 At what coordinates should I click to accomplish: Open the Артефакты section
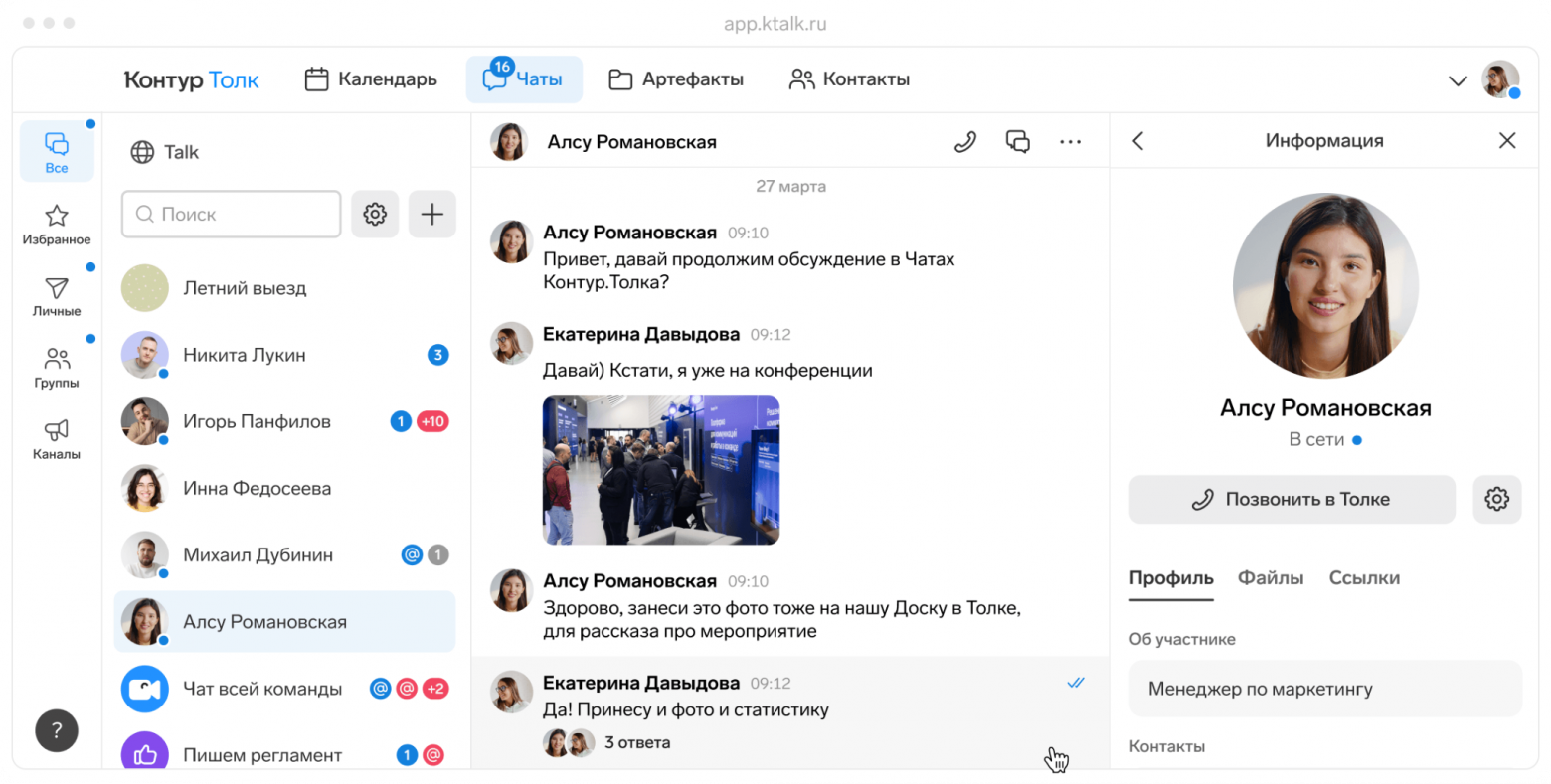pyautogui.click(x=676, y=79)
